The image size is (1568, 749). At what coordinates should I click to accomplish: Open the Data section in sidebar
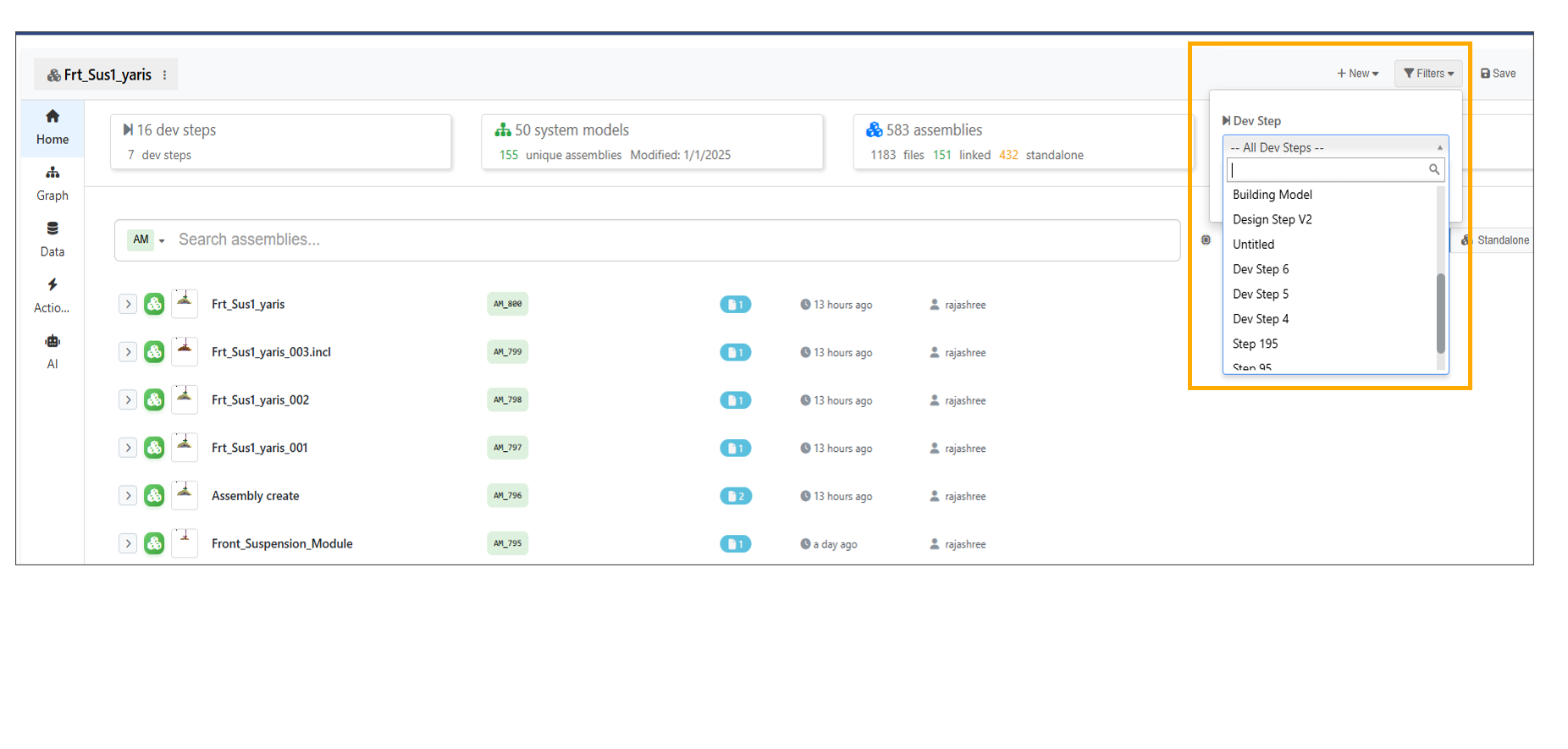[52, 239]
